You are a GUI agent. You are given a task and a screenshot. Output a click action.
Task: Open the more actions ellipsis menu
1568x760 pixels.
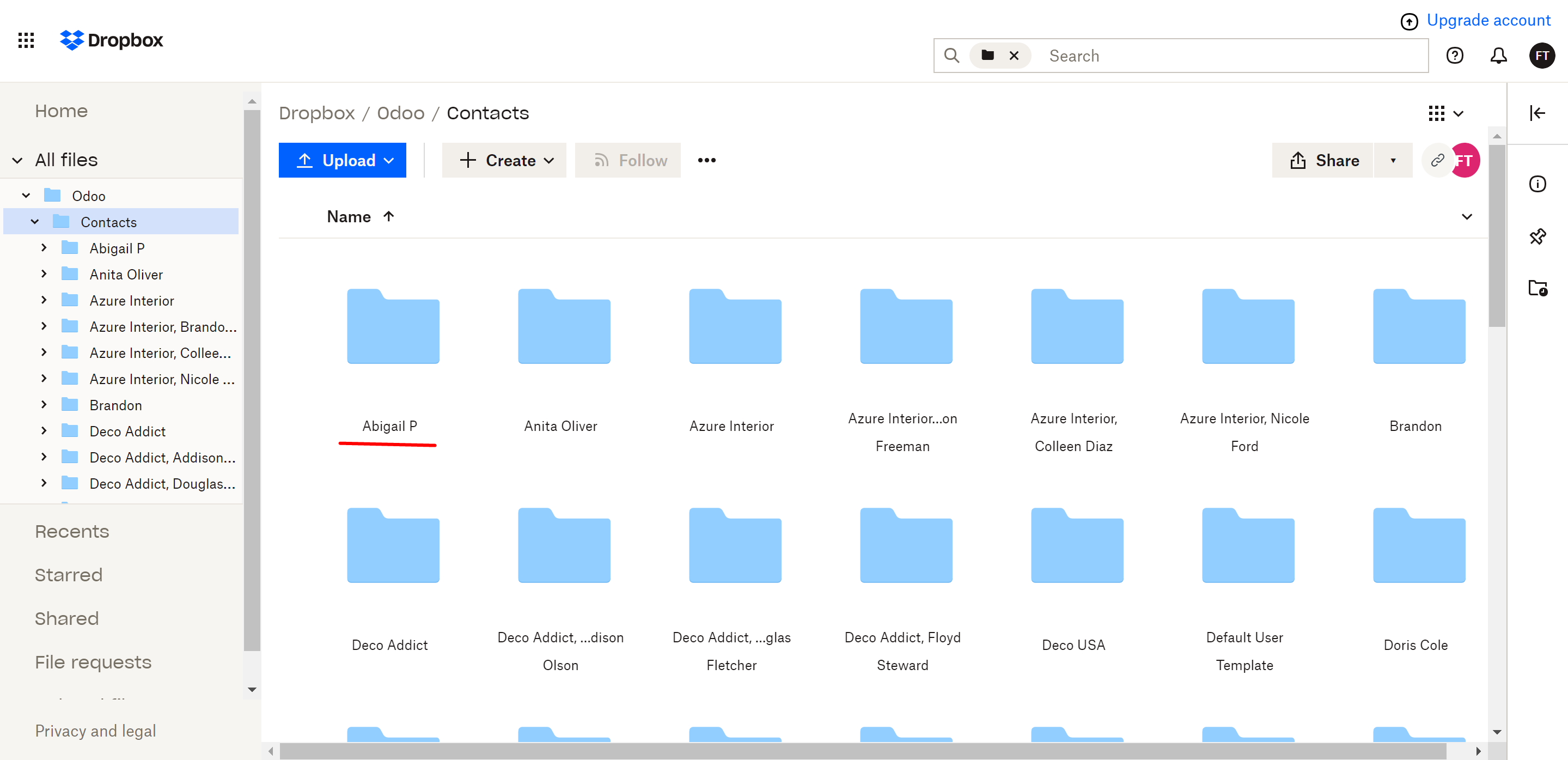pos(707,160)
